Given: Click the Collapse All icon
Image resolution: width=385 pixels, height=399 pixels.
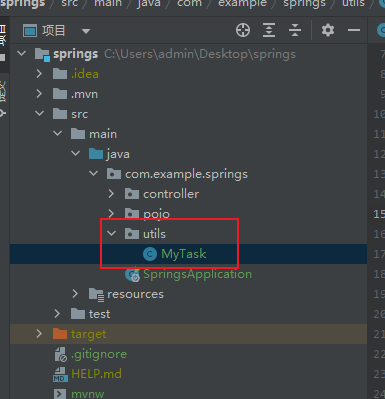Looking at the screenshot, I should 295,30.
